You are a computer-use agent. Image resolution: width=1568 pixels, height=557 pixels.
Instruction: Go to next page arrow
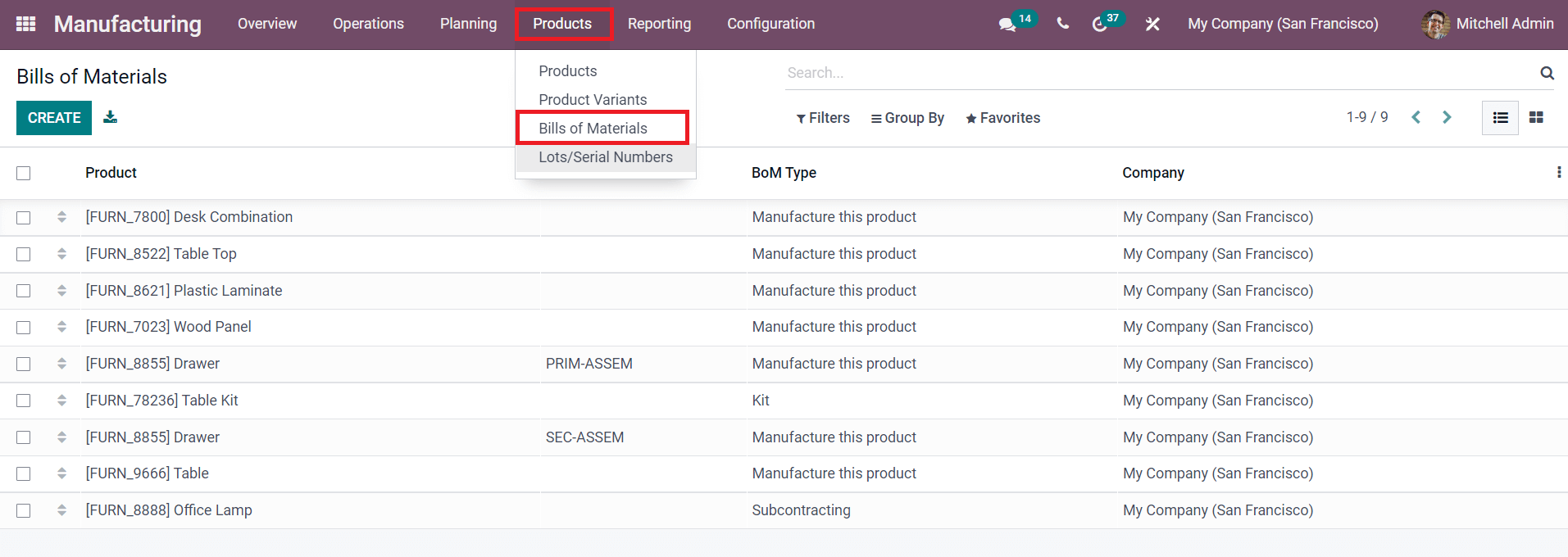tap(1447, 117)
